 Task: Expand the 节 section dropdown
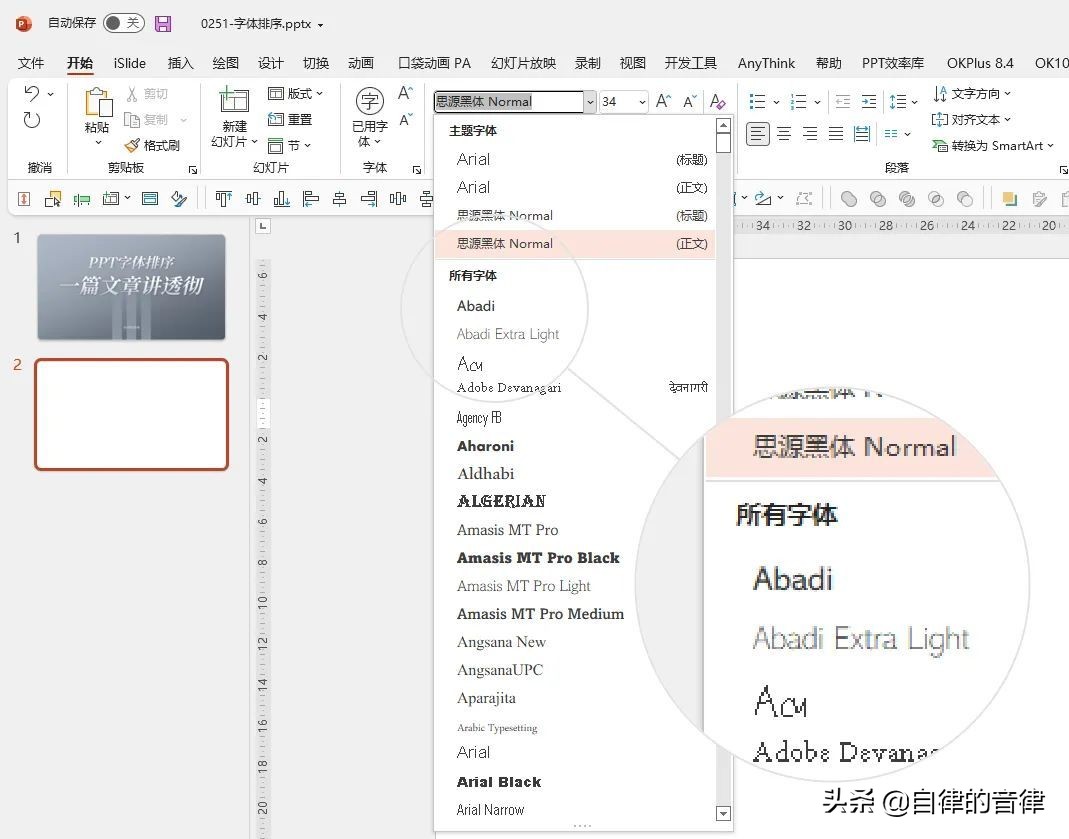coord(292,145)
